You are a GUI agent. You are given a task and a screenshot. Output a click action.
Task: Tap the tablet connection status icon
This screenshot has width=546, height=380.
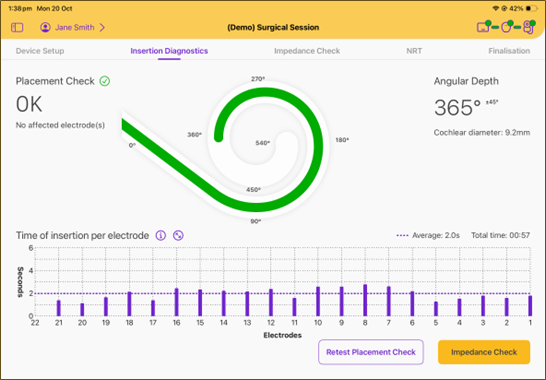click(x=484, y=27)
